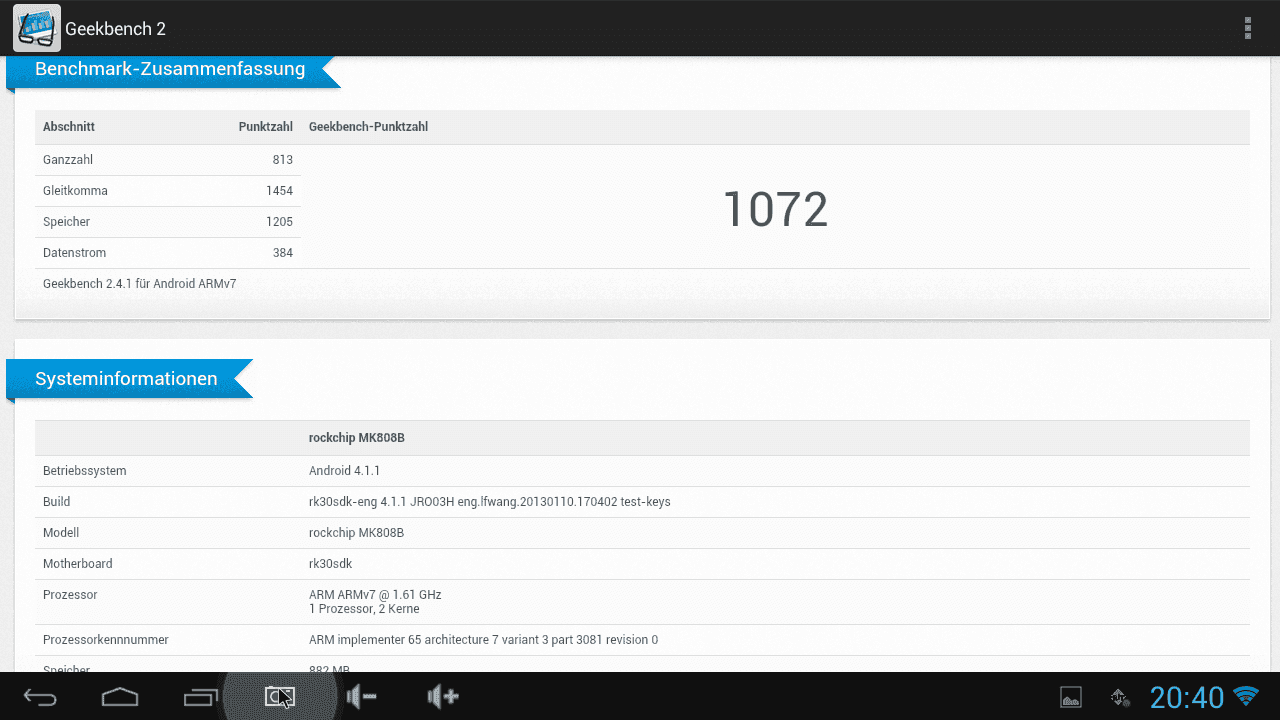Click the Geekbench-Punktzahl column header
1280x720 pixels.
tap(369, 127)
